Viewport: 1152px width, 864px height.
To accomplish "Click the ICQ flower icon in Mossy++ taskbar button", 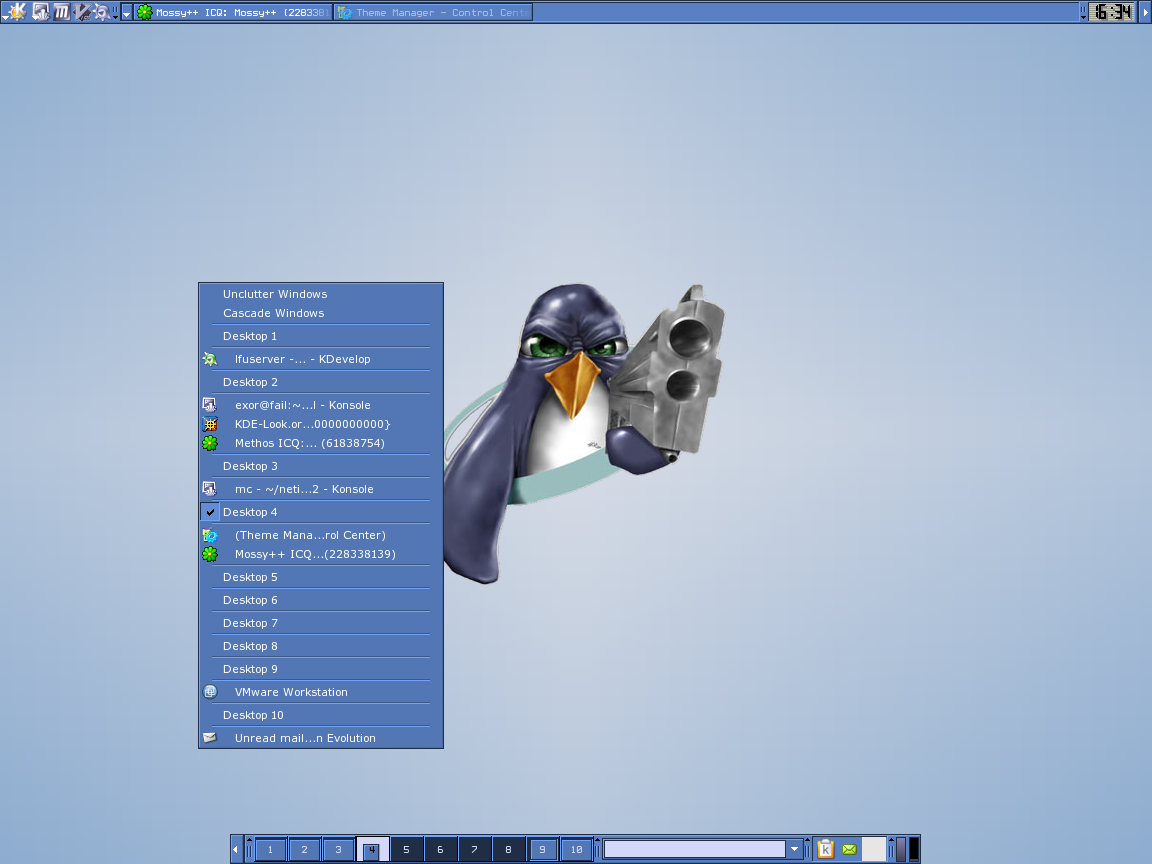I will tap(145, 12).
